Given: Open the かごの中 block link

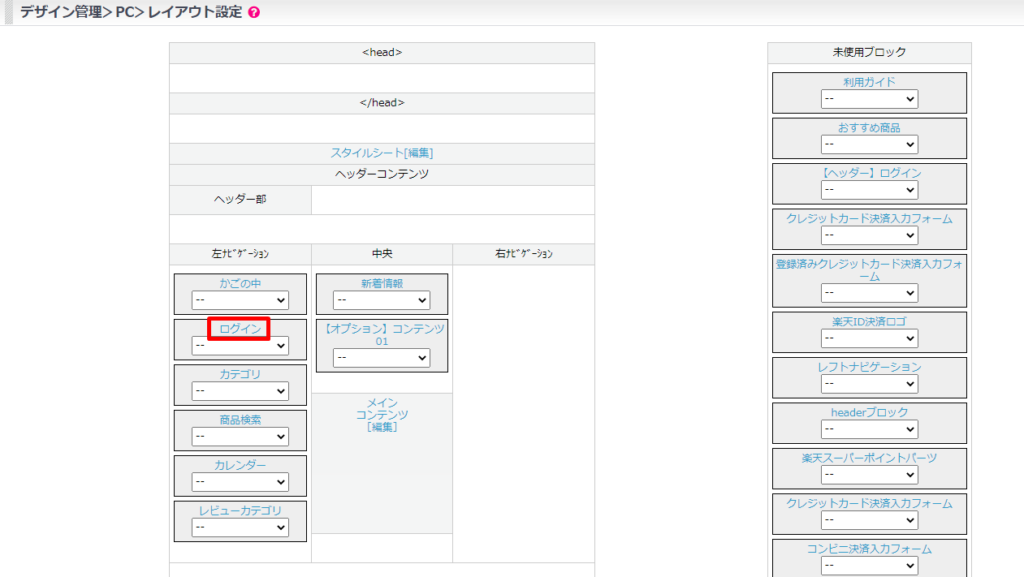Looking at the screenshot, I should (x=240, y=283).
